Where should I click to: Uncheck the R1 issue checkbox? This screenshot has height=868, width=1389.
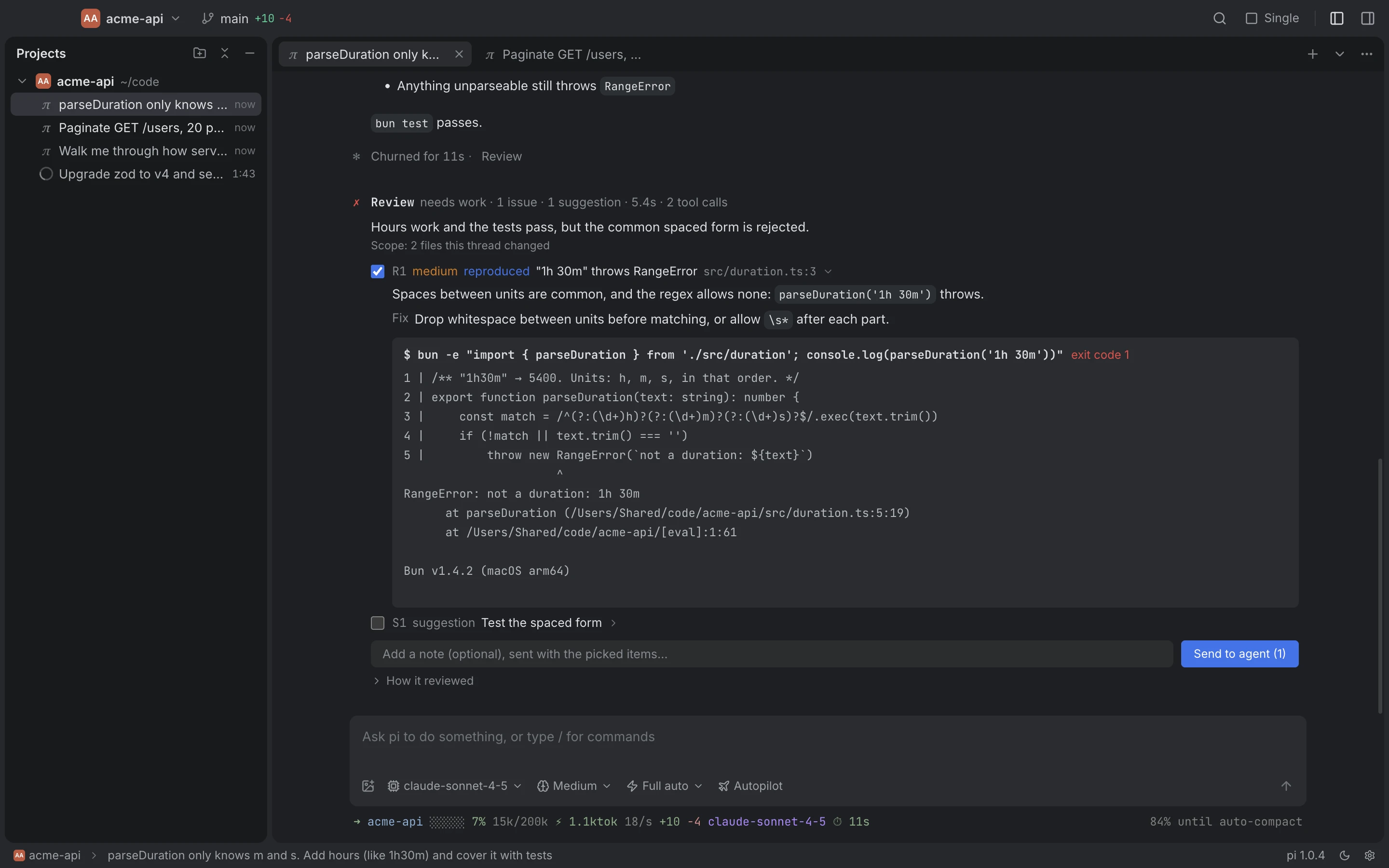point(377,271)
